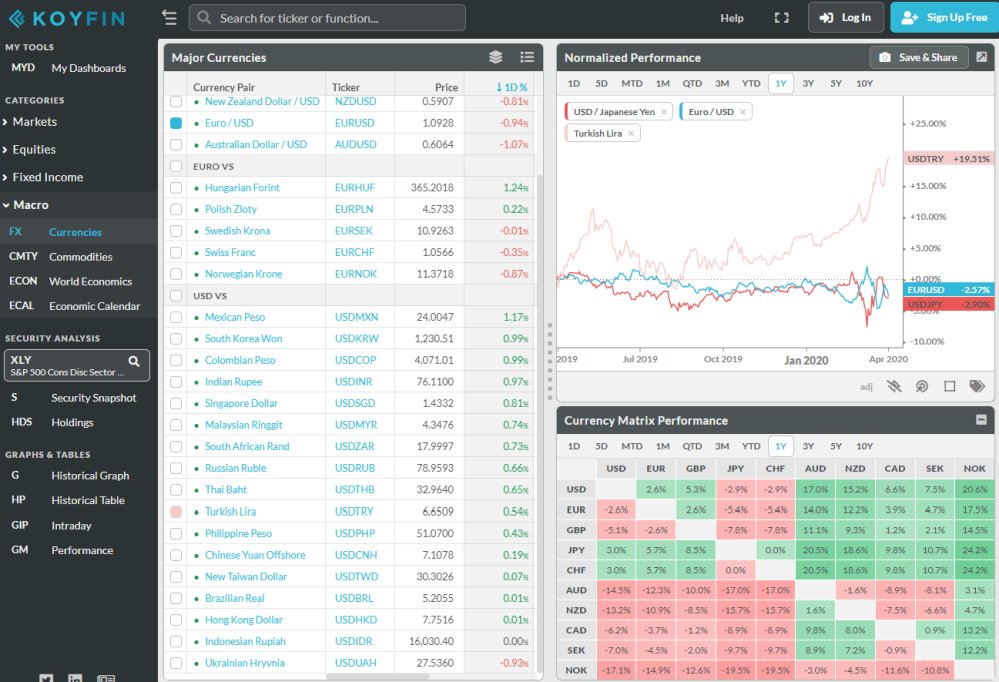Viewport: 999px width, 682px height.
Task: Open the EURNOK ticker link
Action: tap(356, 274)
